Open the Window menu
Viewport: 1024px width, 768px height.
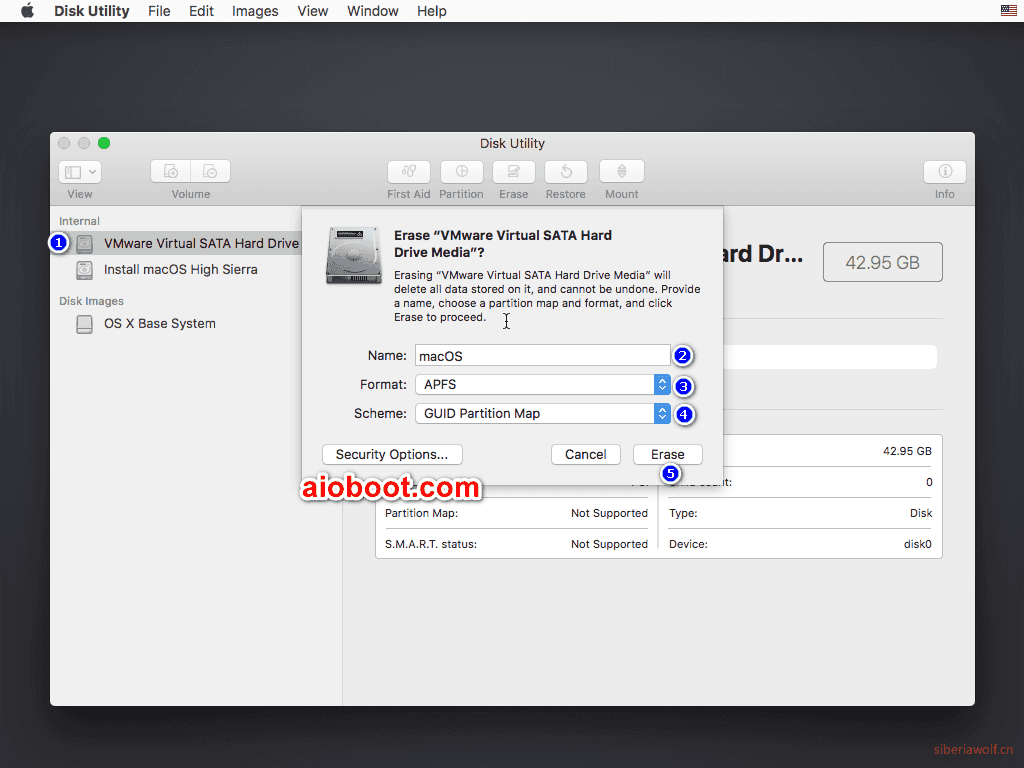click(372, 11)
